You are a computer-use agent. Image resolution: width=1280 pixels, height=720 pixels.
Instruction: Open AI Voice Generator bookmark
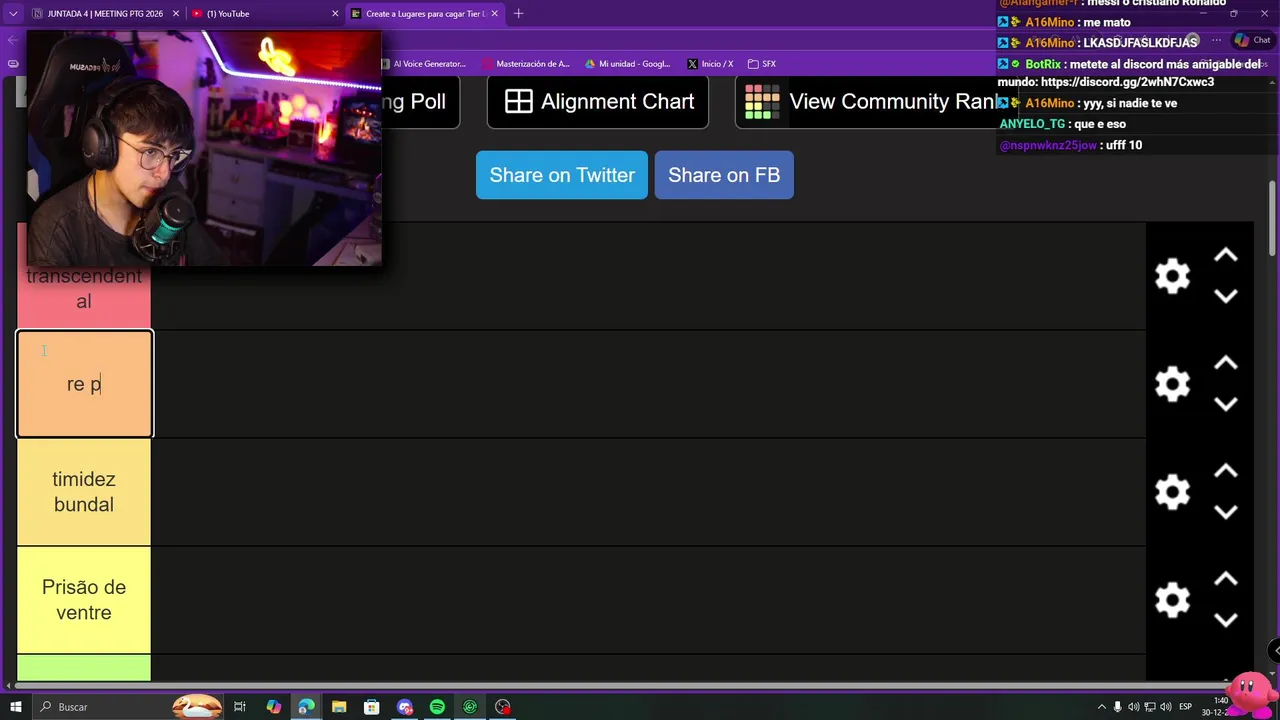424,64
